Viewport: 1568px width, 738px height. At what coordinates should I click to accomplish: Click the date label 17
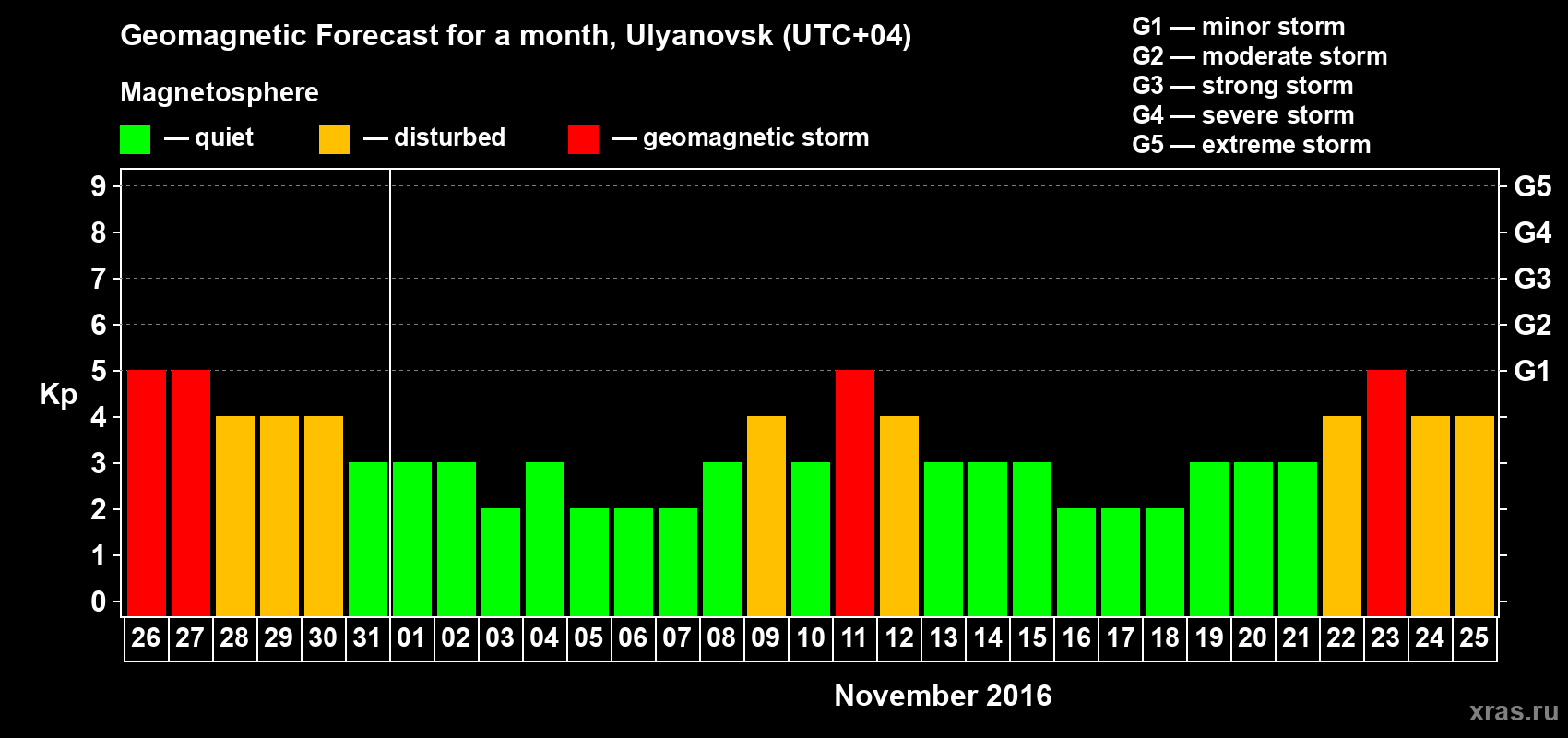1121,638
